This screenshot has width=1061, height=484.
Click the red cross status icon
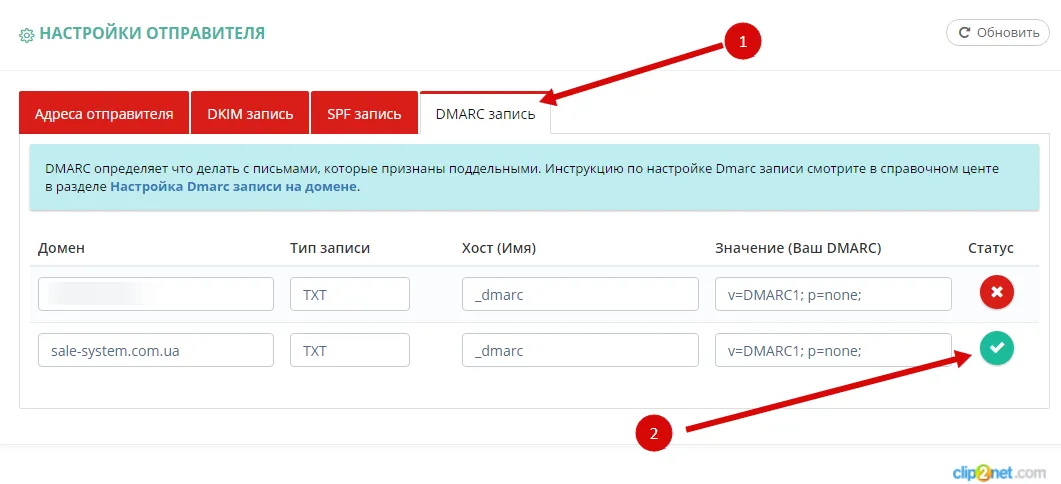[996, 293]
